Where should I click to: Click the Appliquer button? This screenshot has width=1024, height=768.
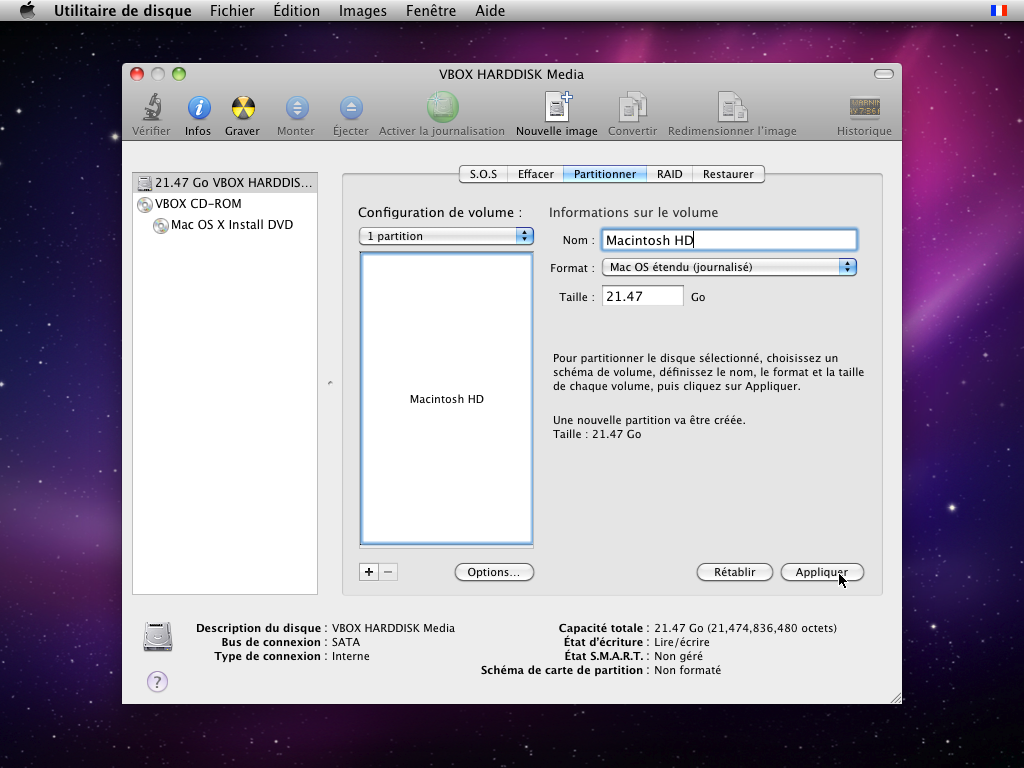821,572
